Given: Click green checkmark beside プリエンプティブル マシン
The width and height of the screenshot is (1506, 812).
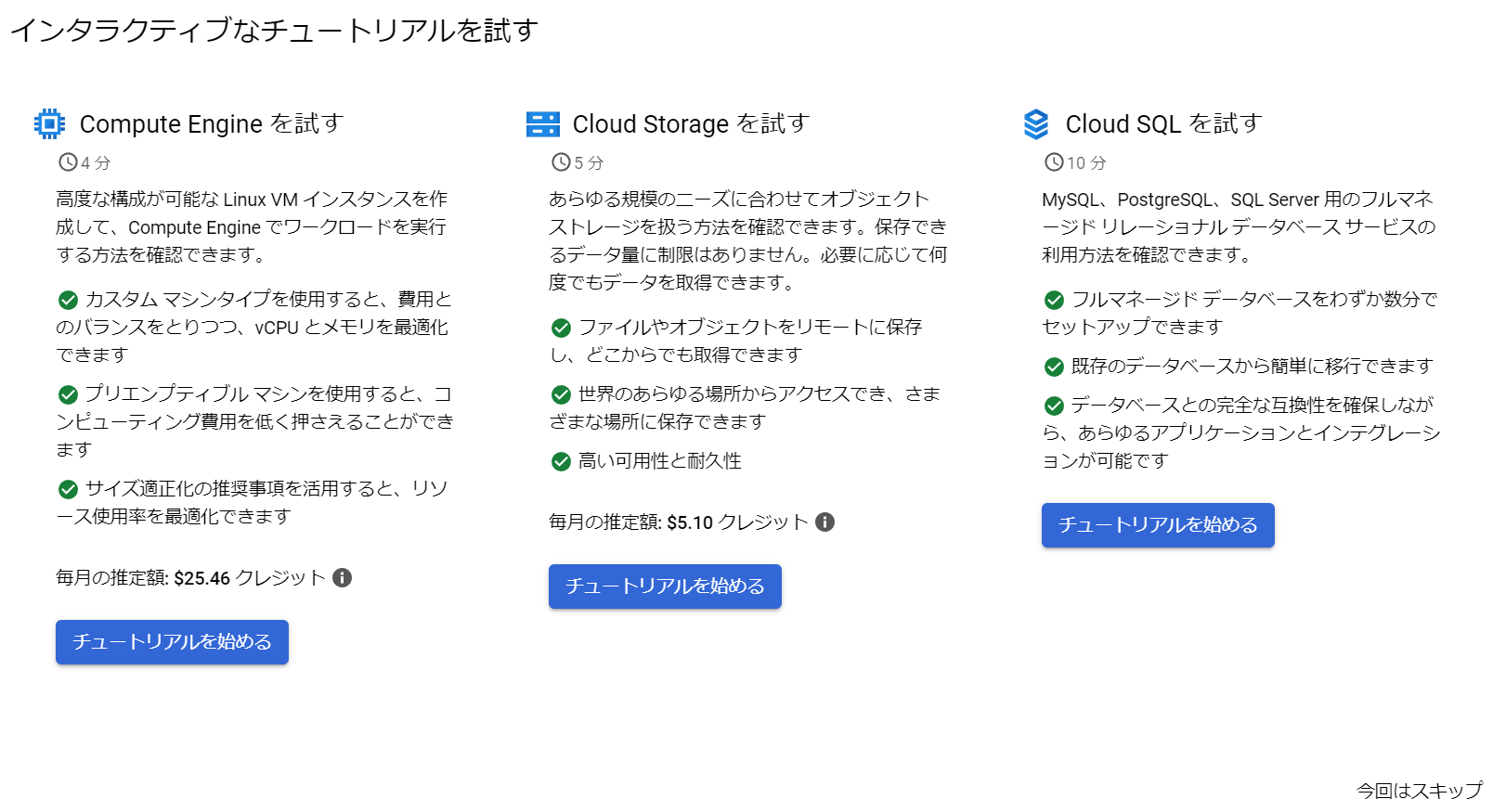Looking at the screenshot, I should [x=68, y=394].
